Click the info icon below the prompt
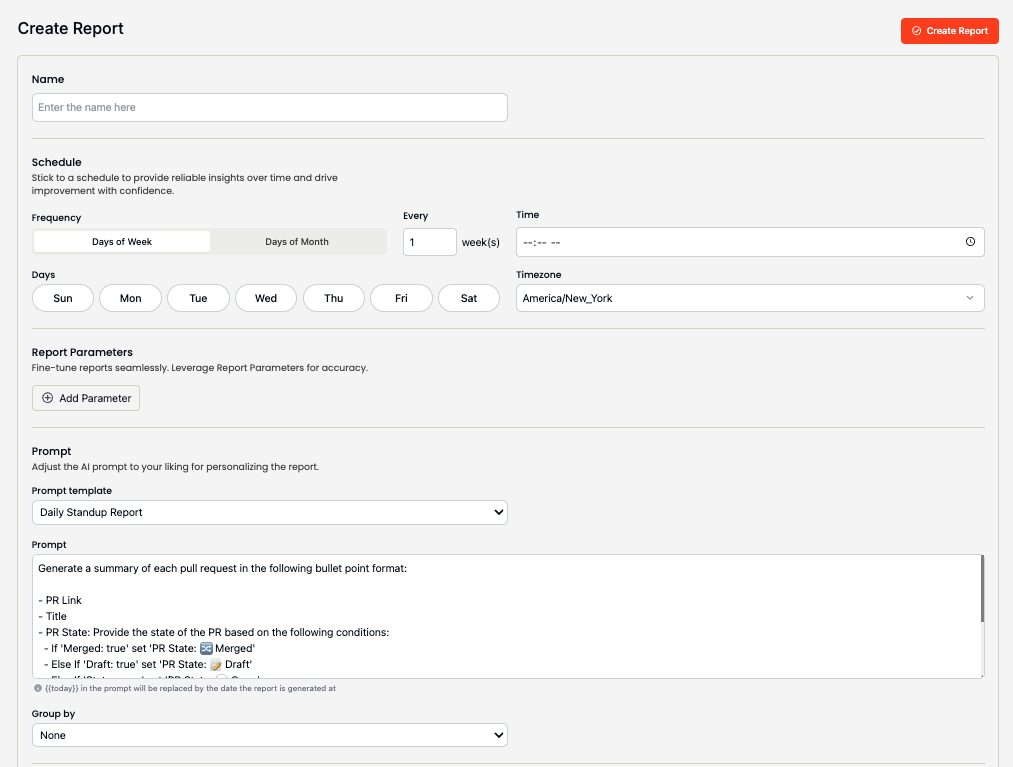The width and height of the screenshot is (1013, 767). [37, 688]
